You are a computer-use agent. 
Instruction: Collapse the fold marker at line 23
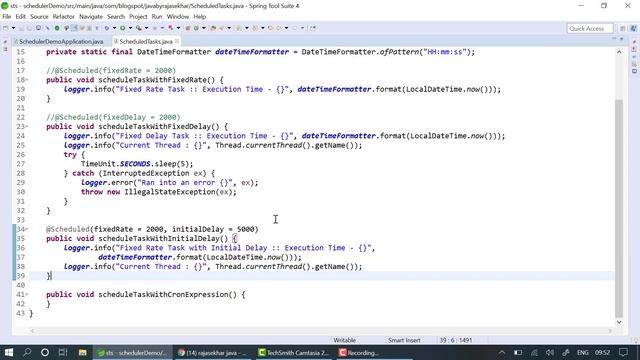coord(27,126)
